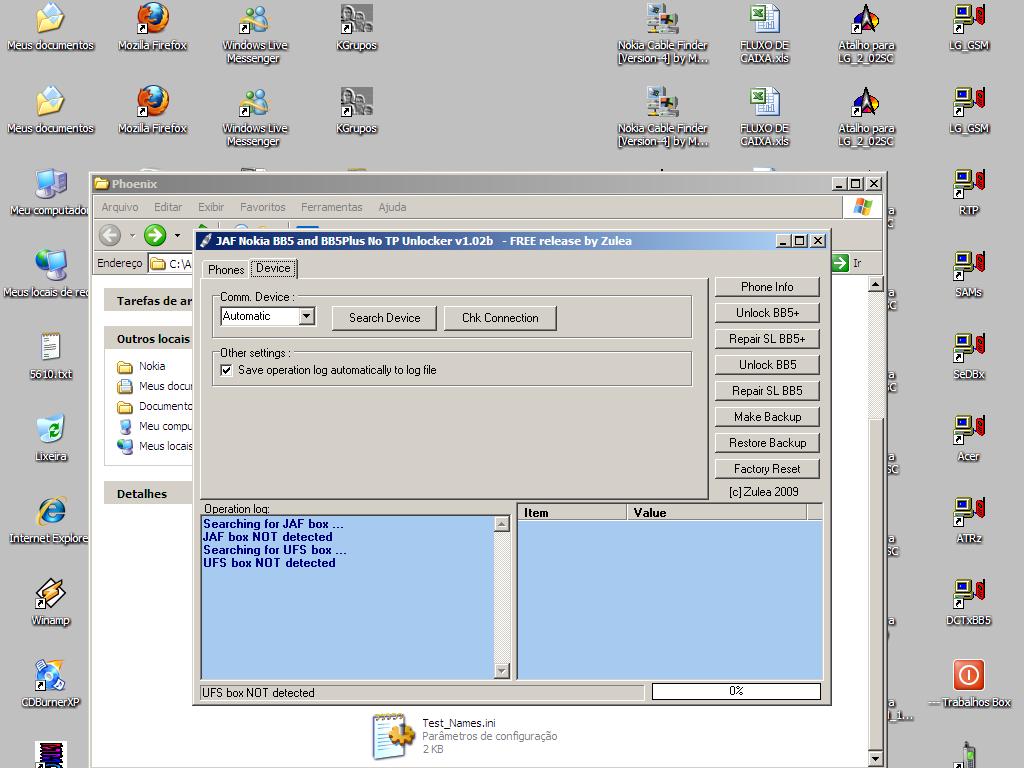Click the Unlock BB5+ button
This screenshot has width=1024, height=768.
tap(767, 313)
